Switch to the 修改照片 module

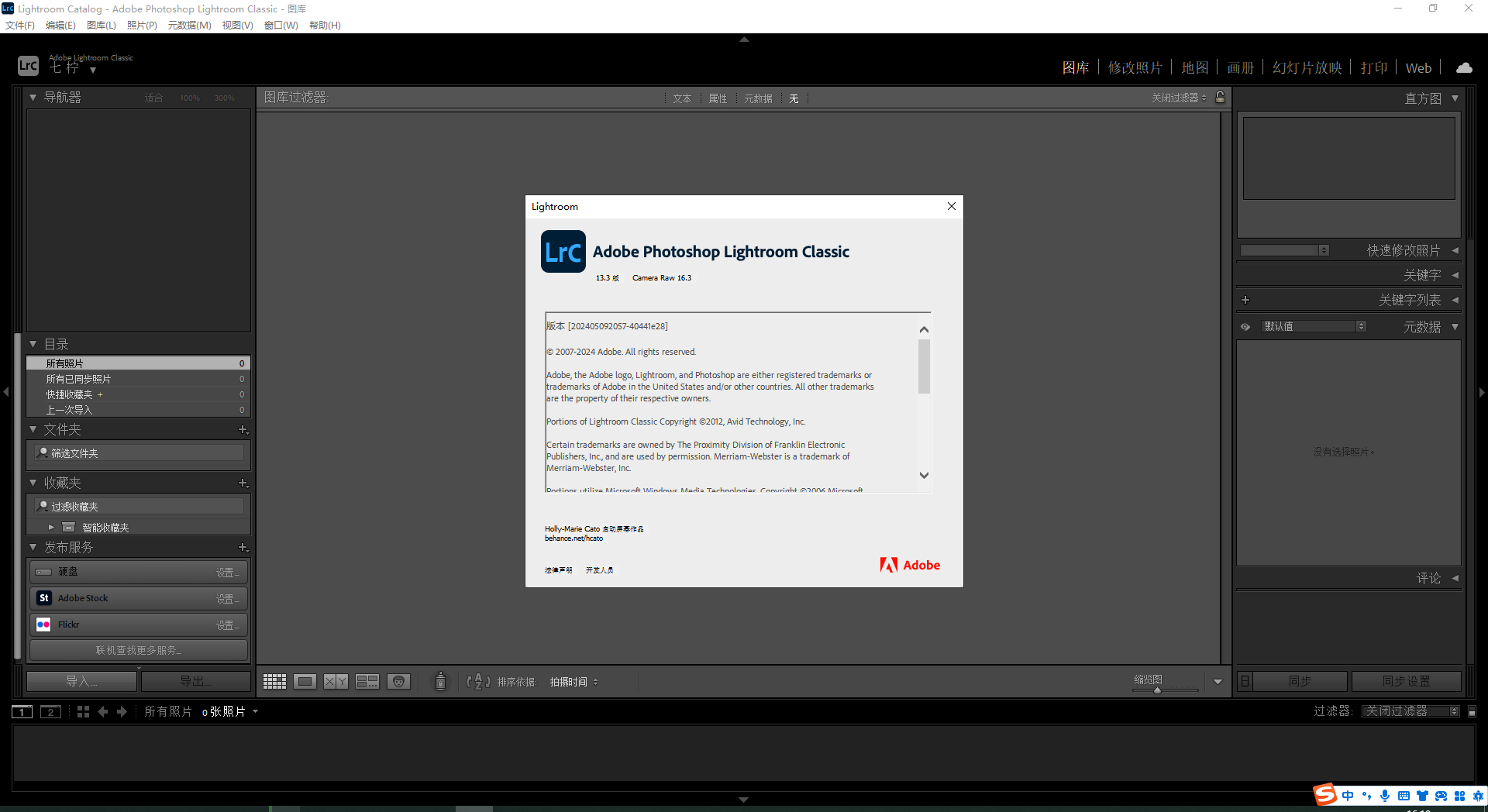click(1135, 67)
